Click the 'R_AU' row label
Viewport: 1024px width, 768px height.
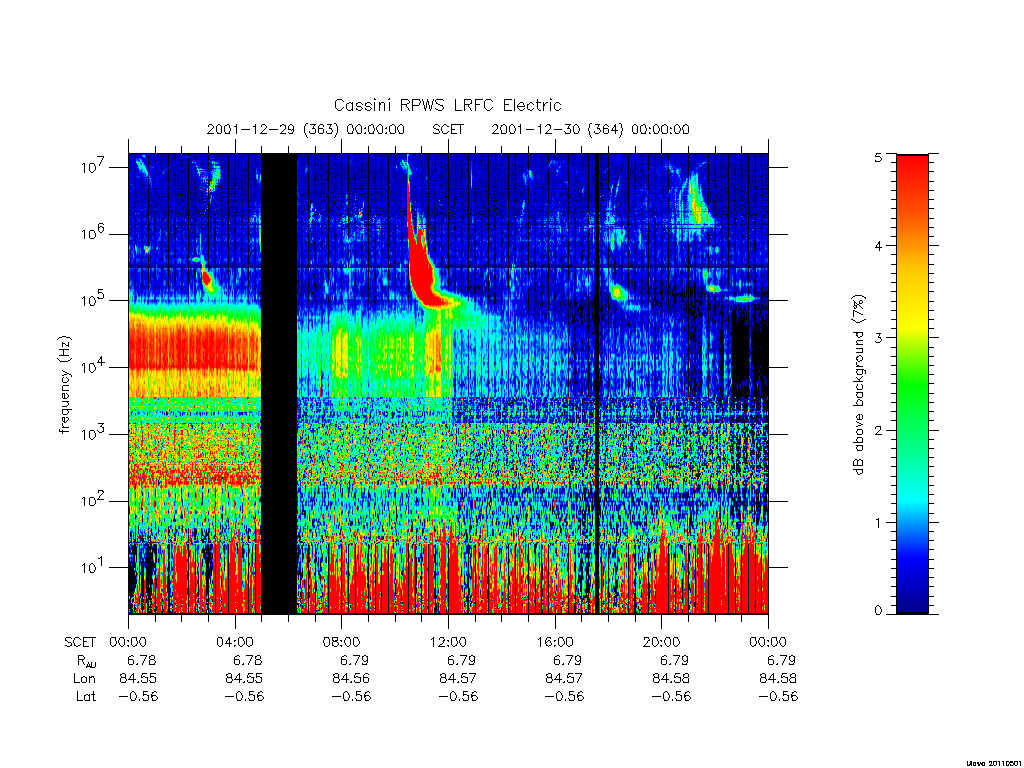tap(84, 661)
